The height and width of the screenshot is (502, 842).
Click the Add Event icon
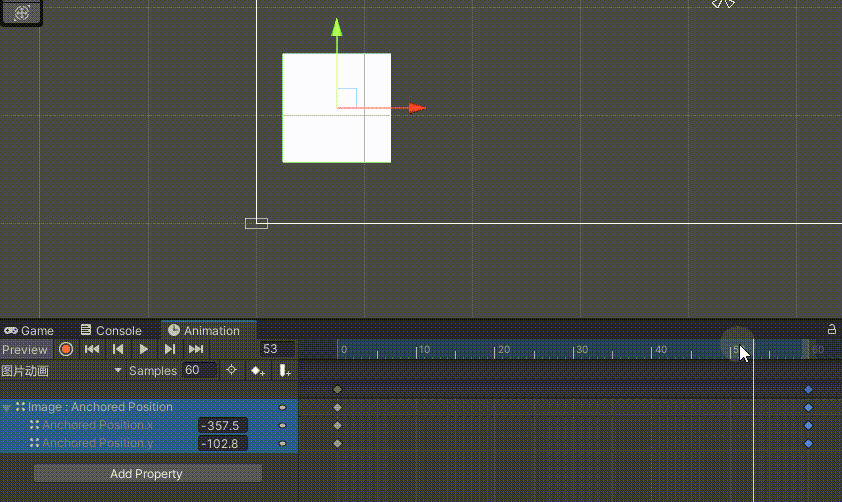(285, 370)
